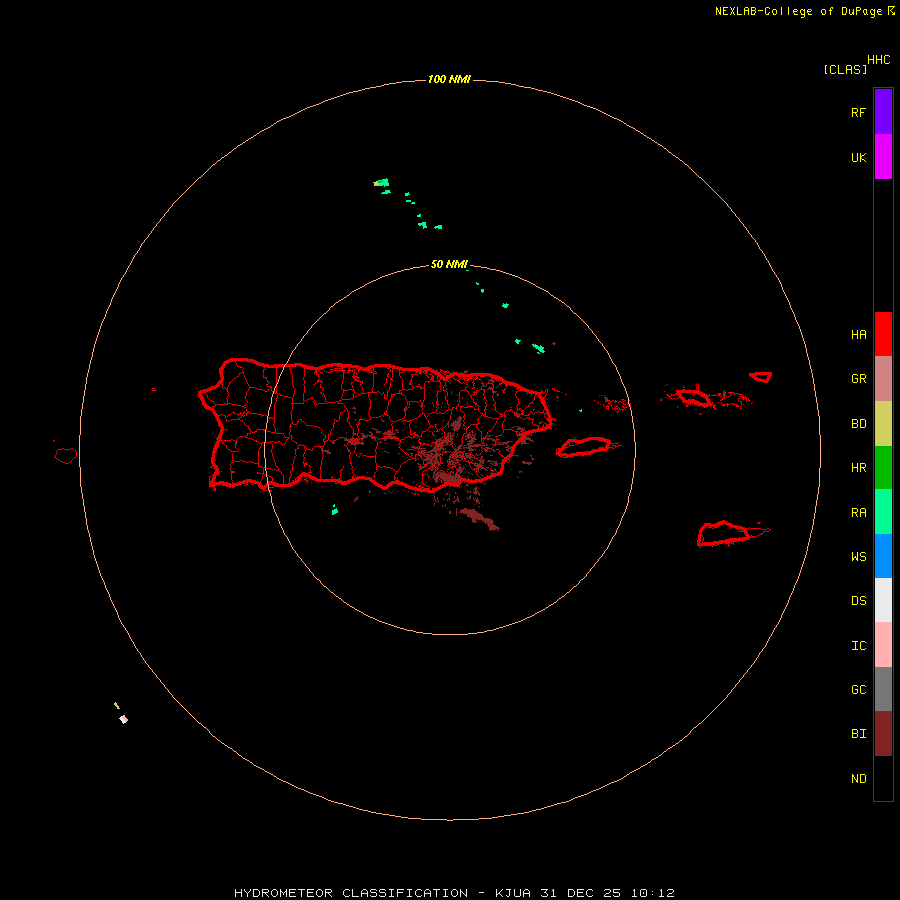This screenshot has height=900, width=900.
Task: Click the UK legend label
Action: pos(858,157)
